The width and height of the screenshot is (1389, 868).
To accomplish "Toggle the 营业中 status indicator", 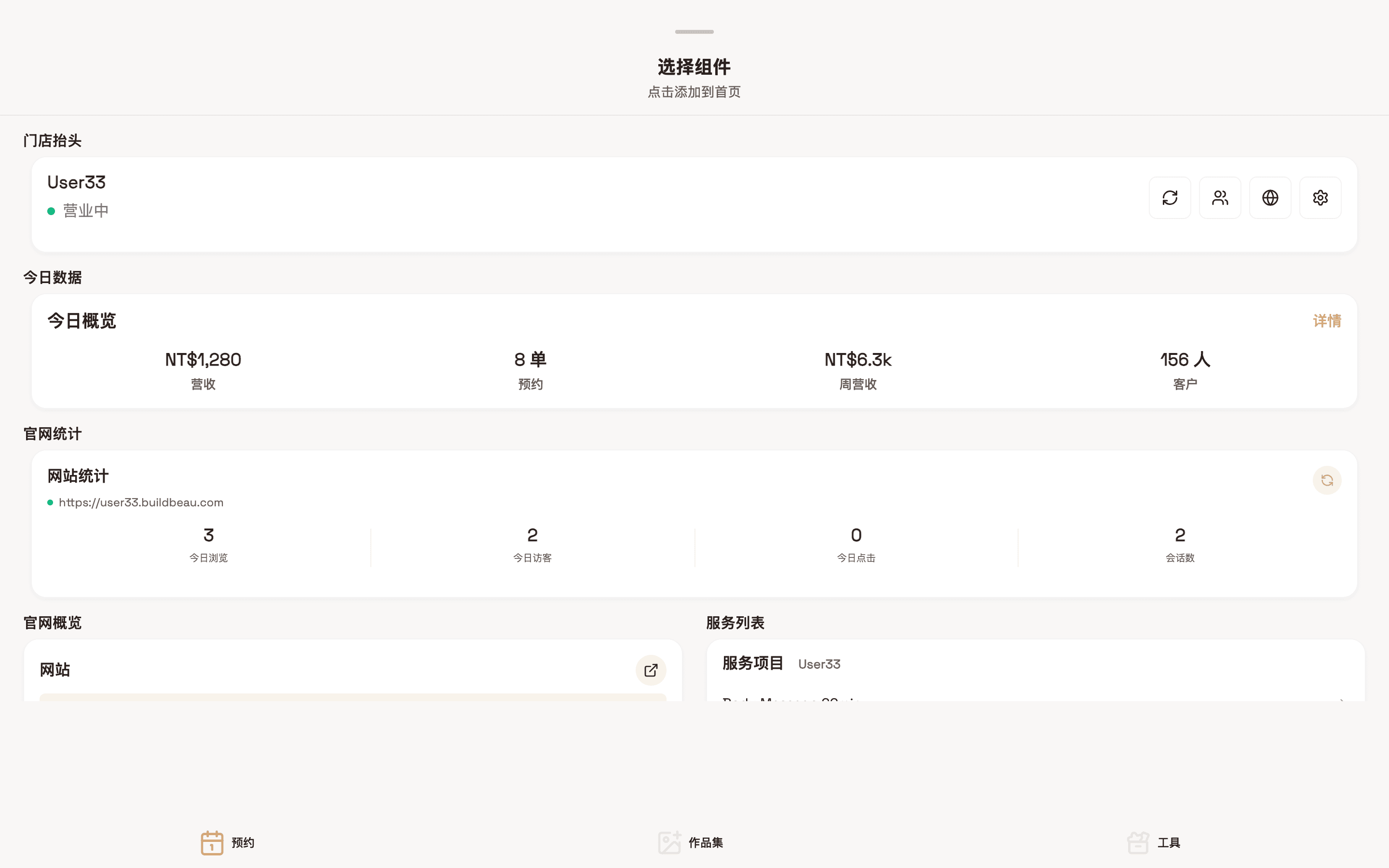I will click(x=52, y=210).
